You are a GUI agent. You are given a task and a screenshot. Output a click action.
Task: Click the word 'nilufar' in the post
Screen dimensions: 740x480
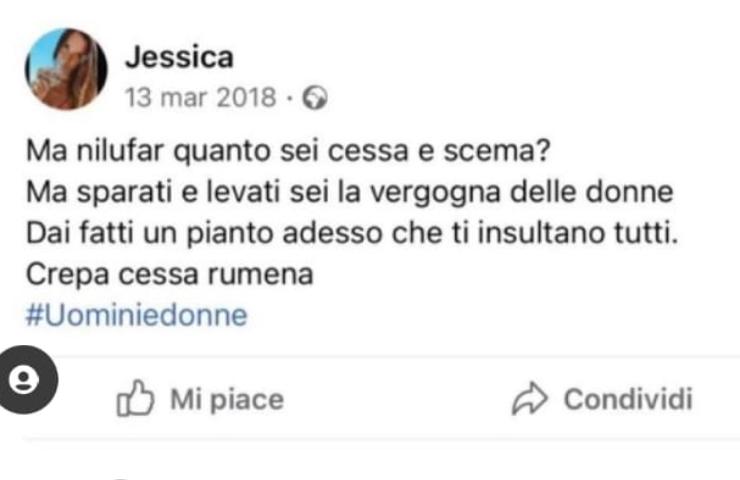coord(120,151)
